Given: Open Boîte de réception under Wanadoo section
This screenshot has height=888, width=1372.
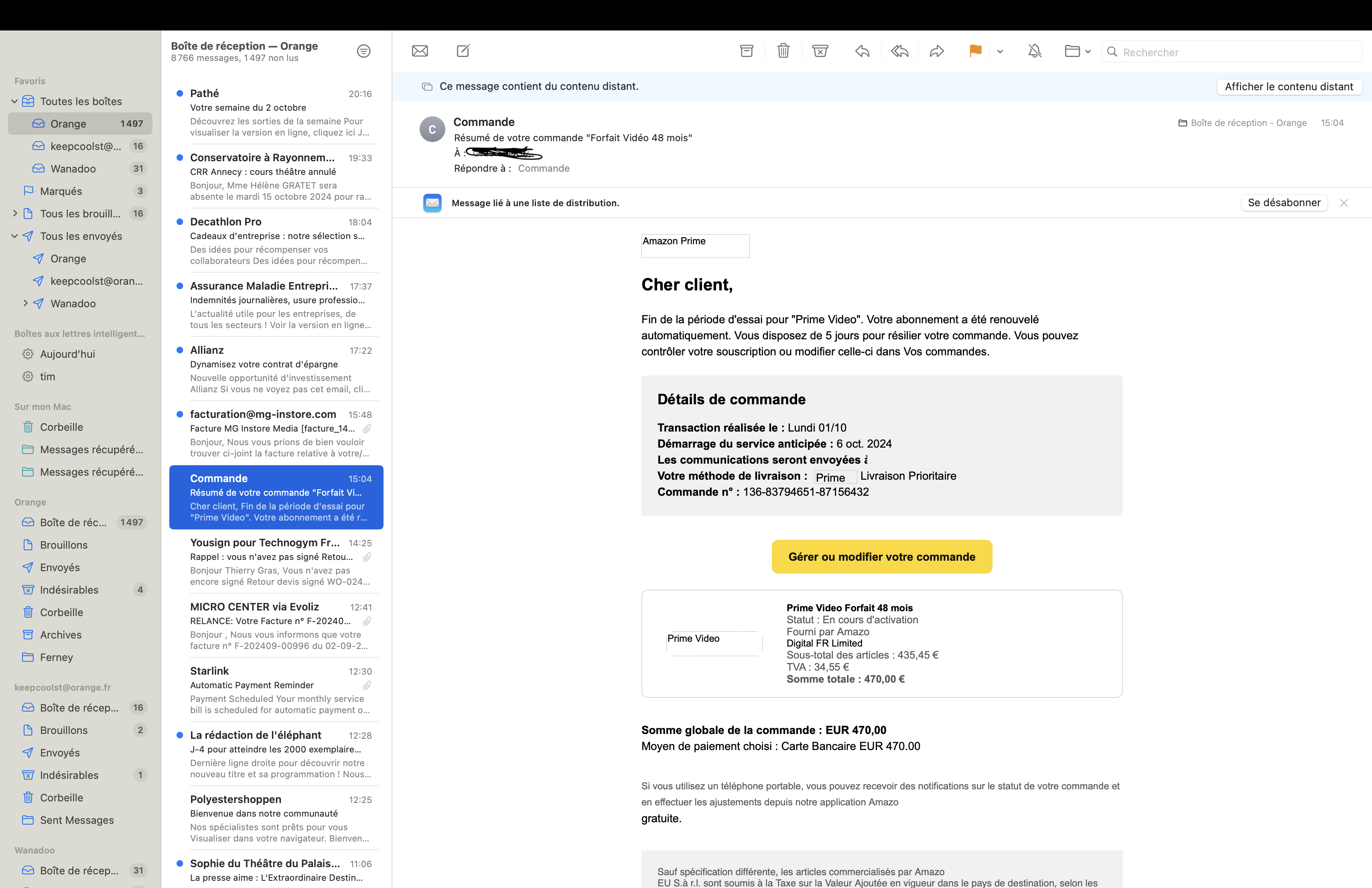Looking at the screenshot, I should click(x=80, y=871).
